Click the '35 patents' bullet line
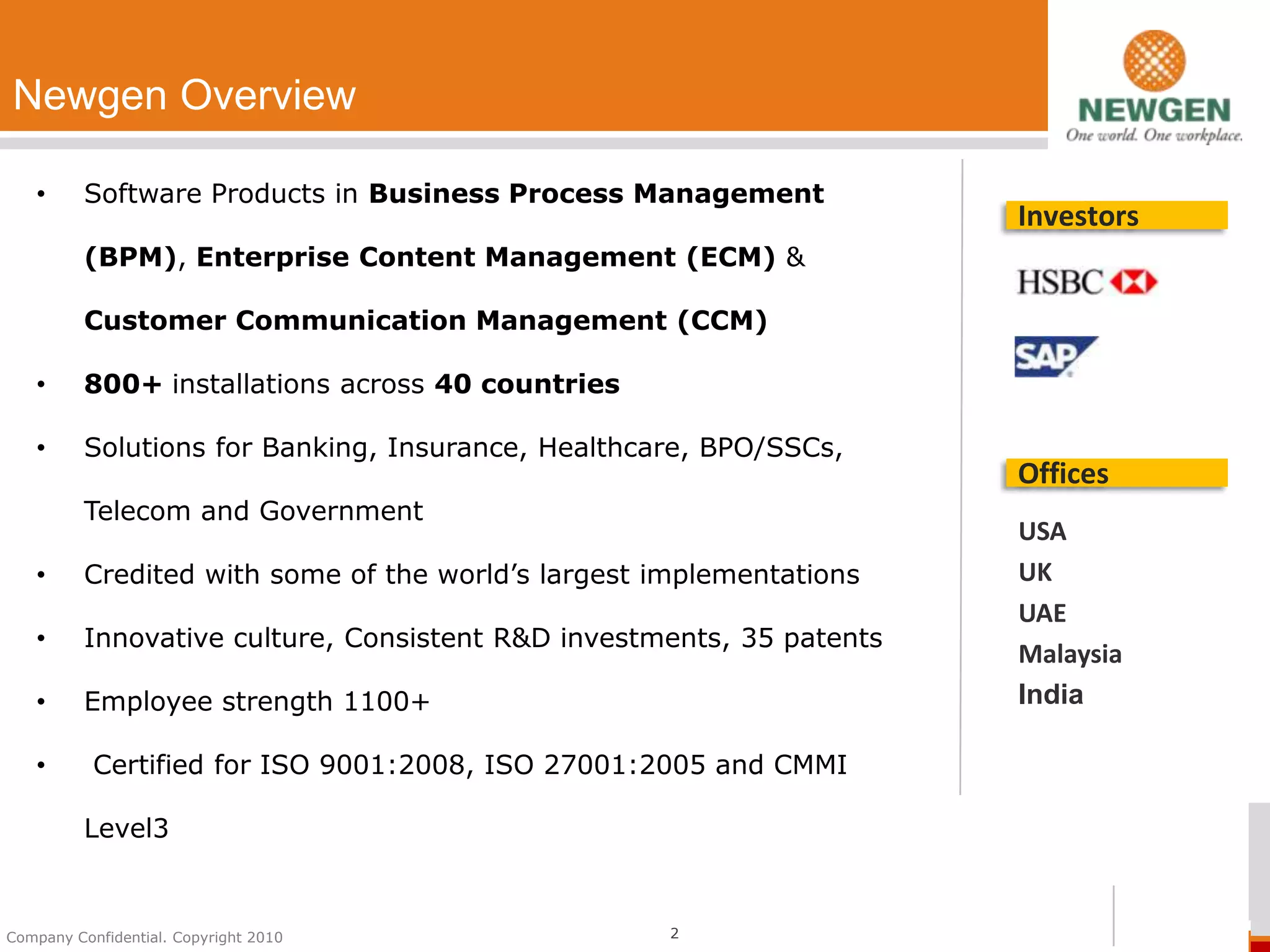This screenshot has width=1270, height=952. point(483,638)
